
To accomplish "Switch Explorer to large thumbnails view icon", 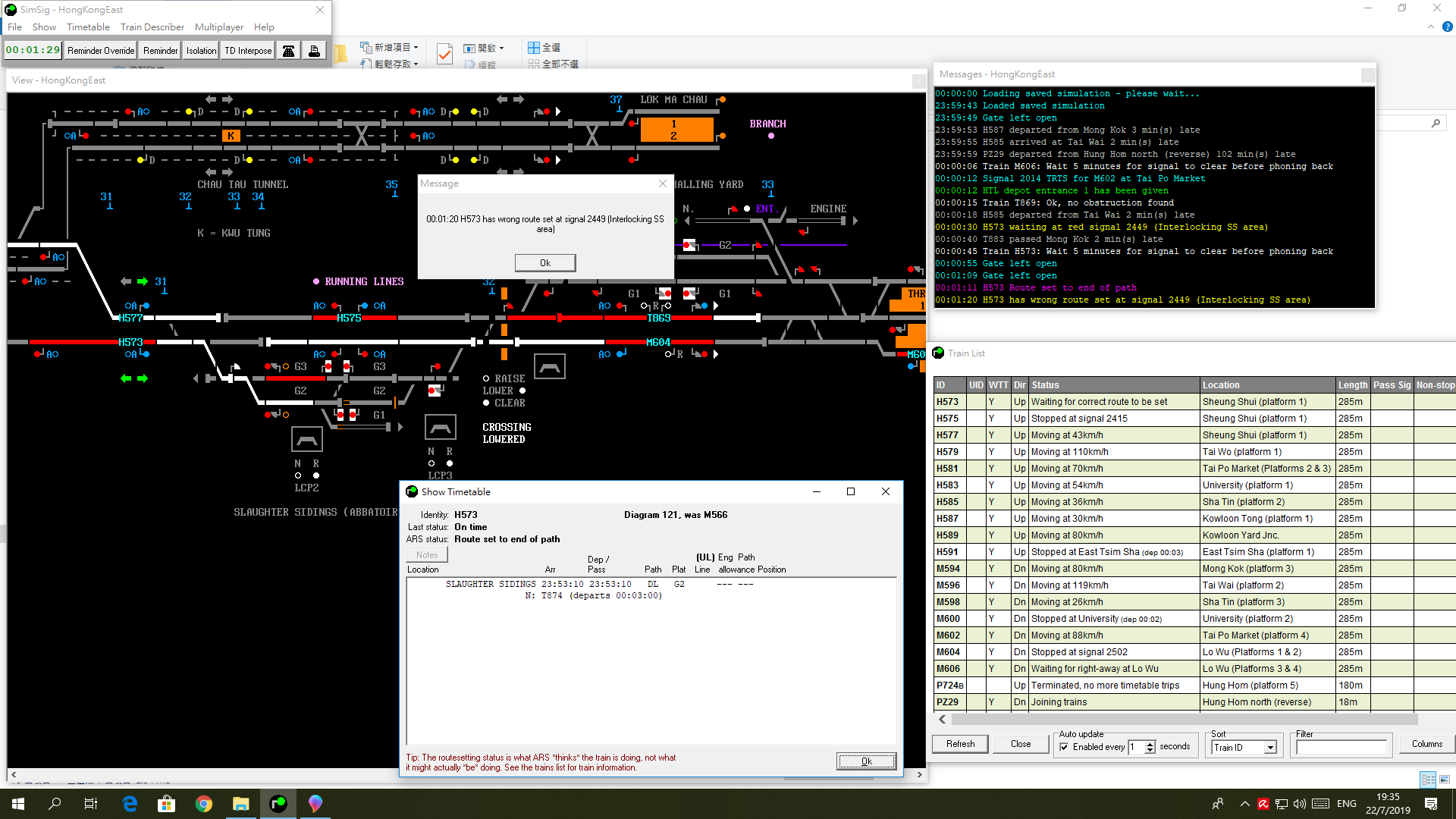I will [x=1445, y=780].
